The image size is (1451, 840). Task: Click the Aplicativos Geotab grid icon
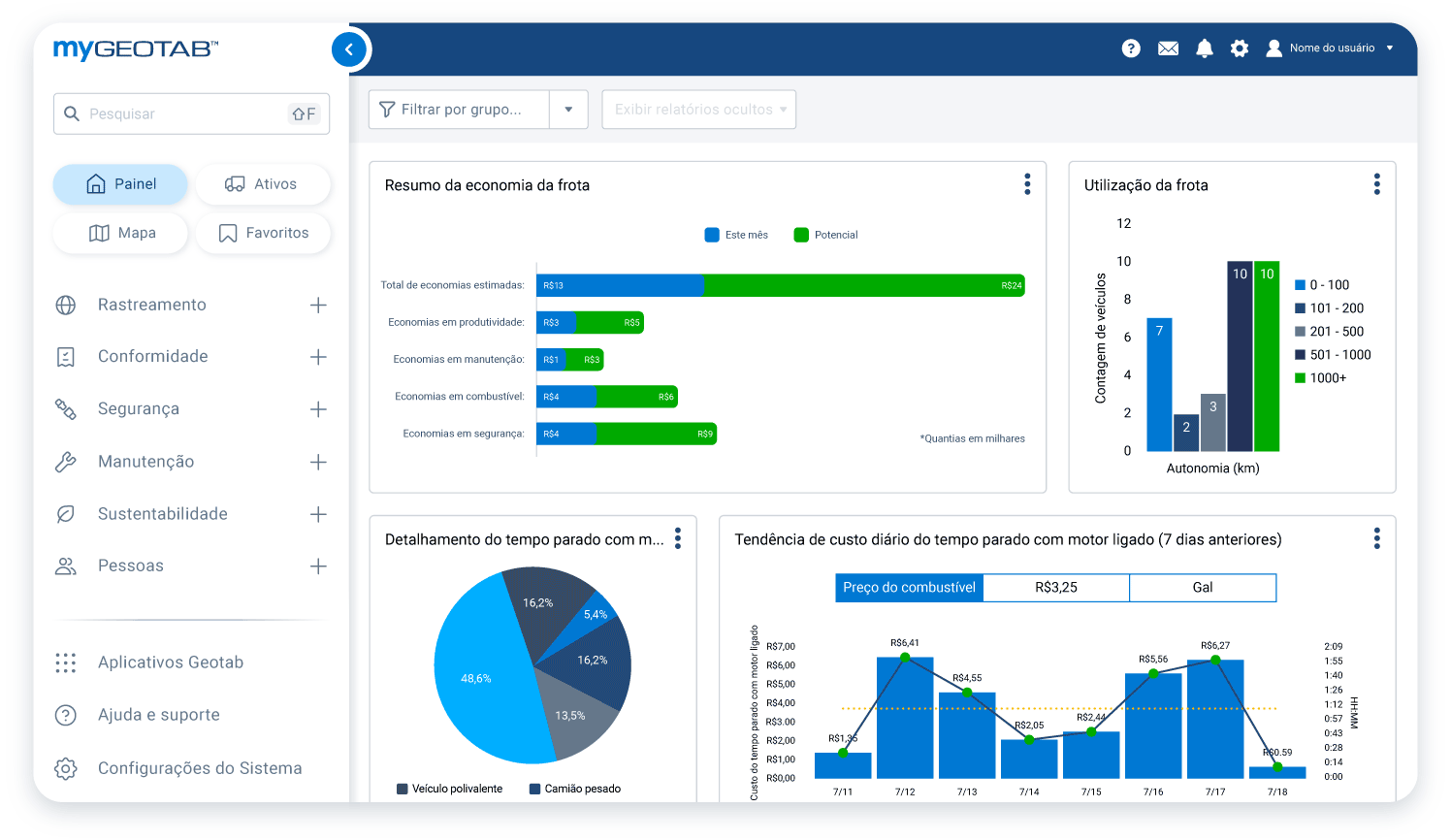click(x=65, y=662)
